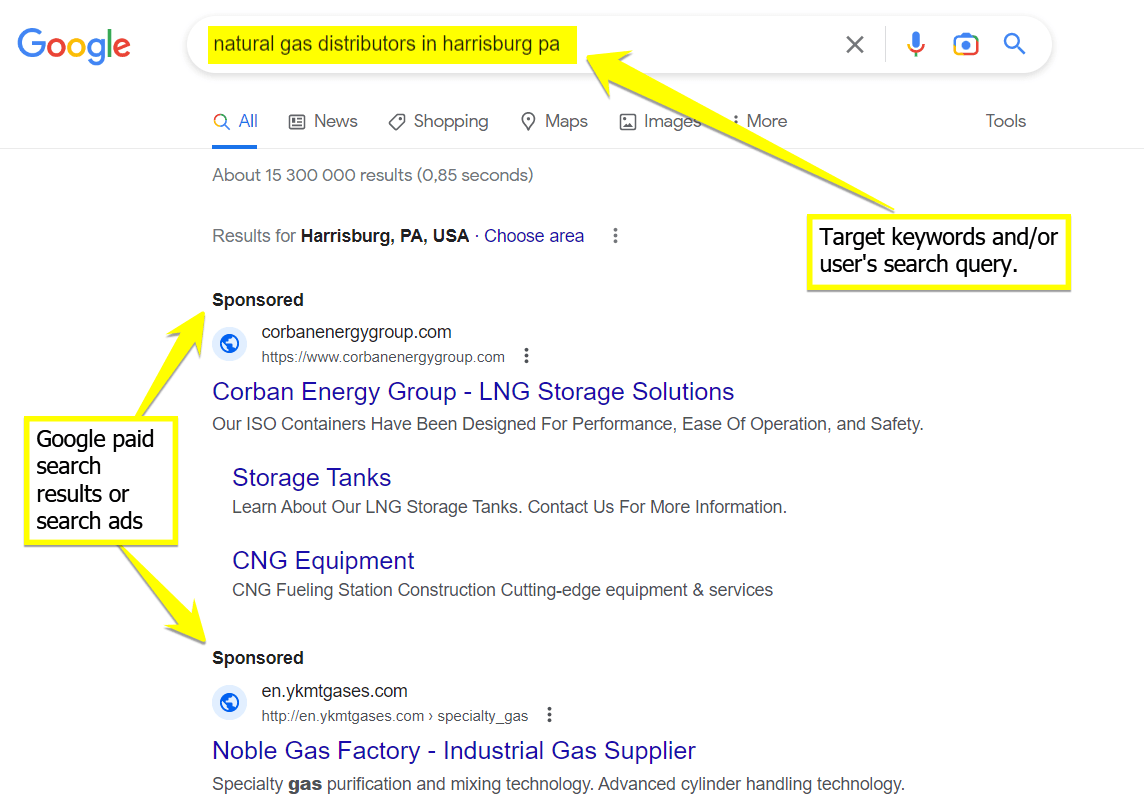Click the Choose area link
The width and height of the screenshot is (1144, 809).
click(x=534, y=236)
